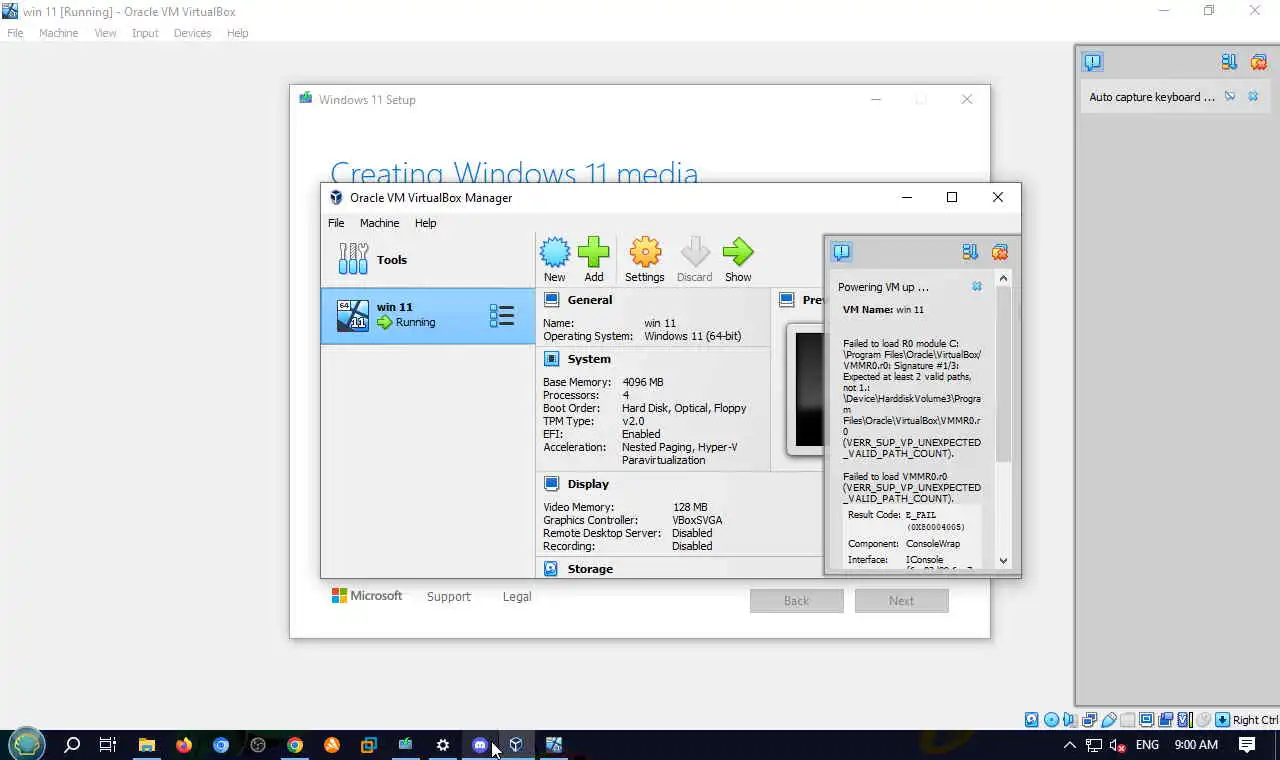
Task: Open File menu in VM window
Action: [15, 33]
